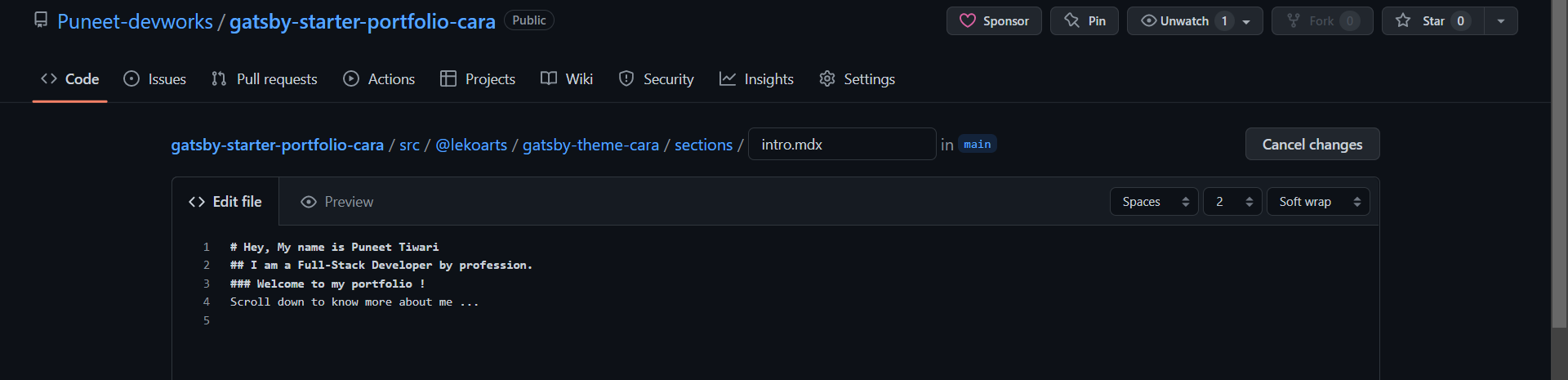This screenshot has width=1568, height=380.
Task: Expand the Unwatch dropdown arrow
Action: click(1246, 21)
